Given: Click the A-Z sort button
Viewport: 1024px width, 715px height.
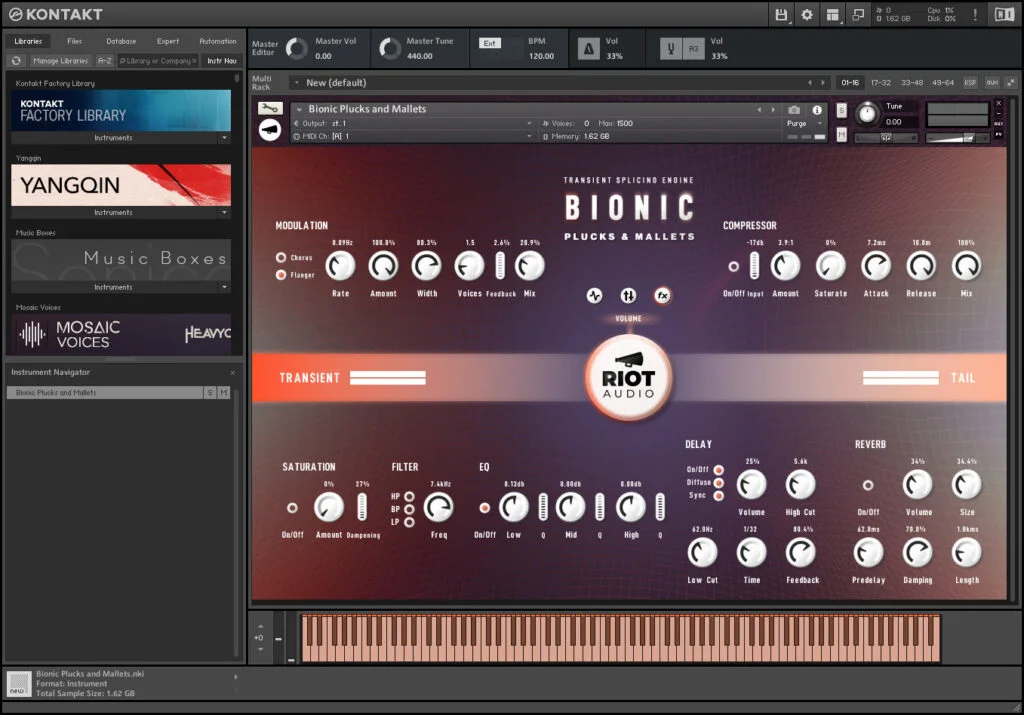Looking at the screenshot, I should tap(104, 61).
